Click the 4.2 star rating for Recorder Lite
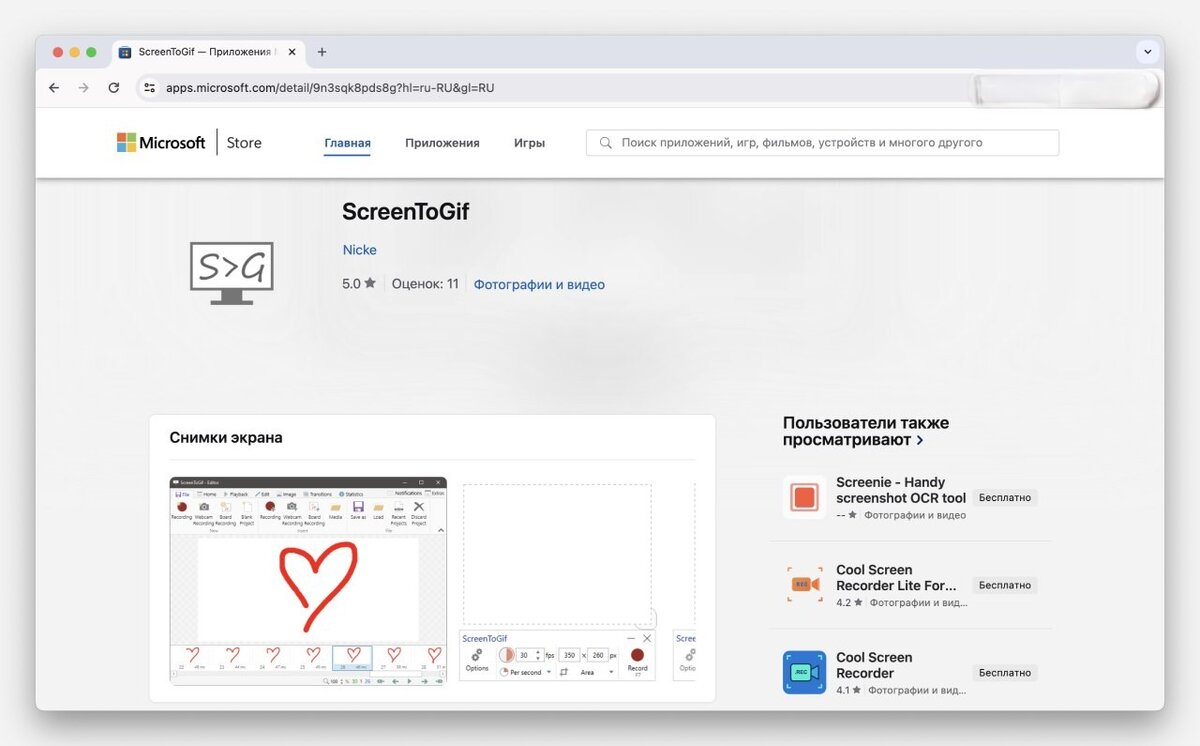 click(849, 603)
